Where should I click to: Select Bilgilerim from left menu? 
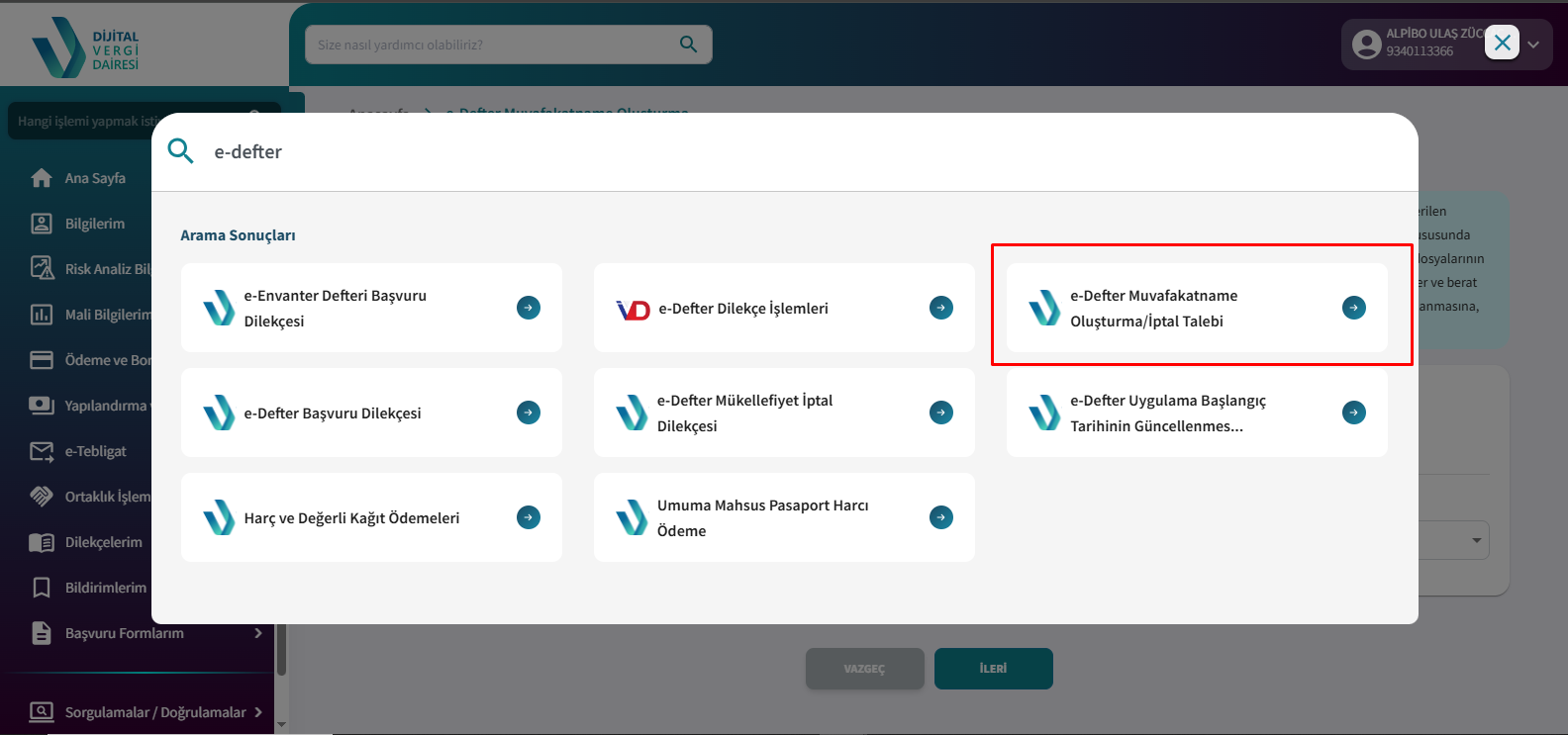point(94,224)
